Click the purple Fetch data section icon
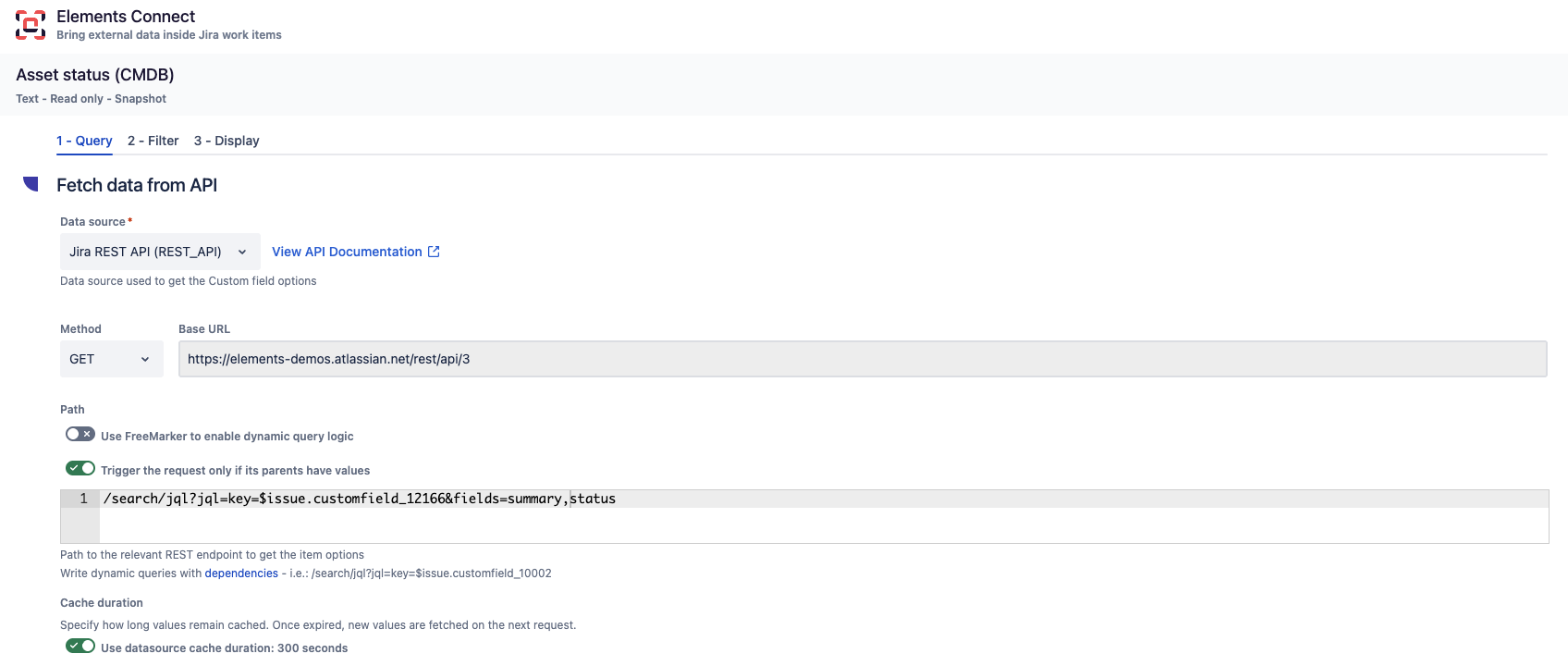The height and width of the screenshot is (666, 1568). click(x=31, y=184)
